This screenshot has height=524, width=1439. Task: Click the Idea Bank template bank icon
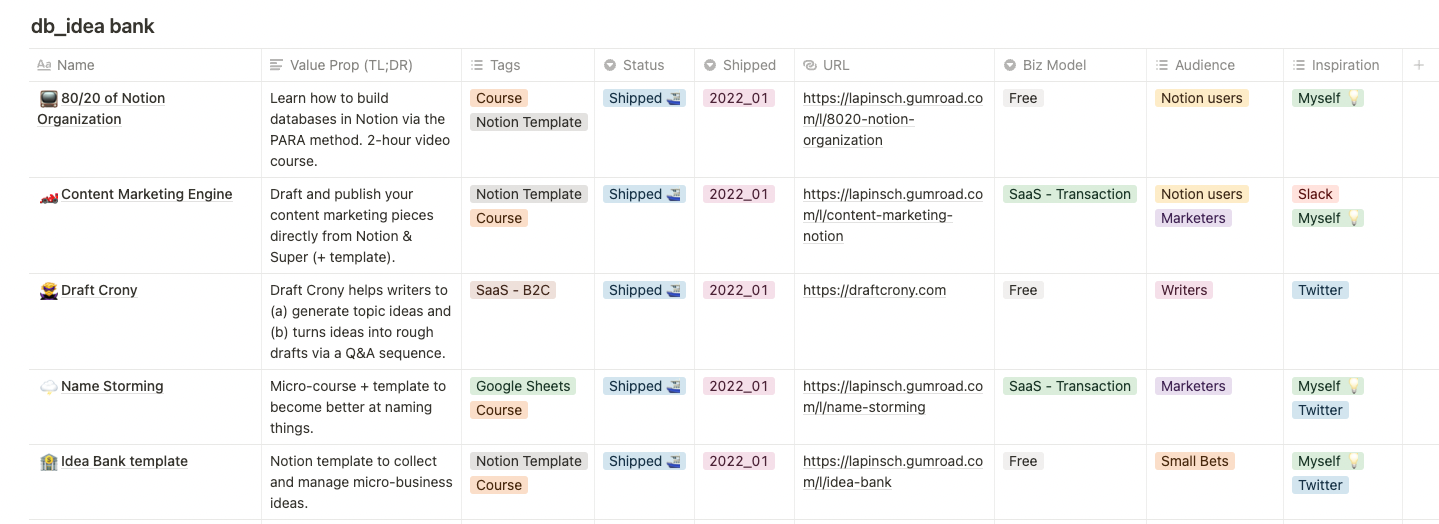click(x=48, y=462)
